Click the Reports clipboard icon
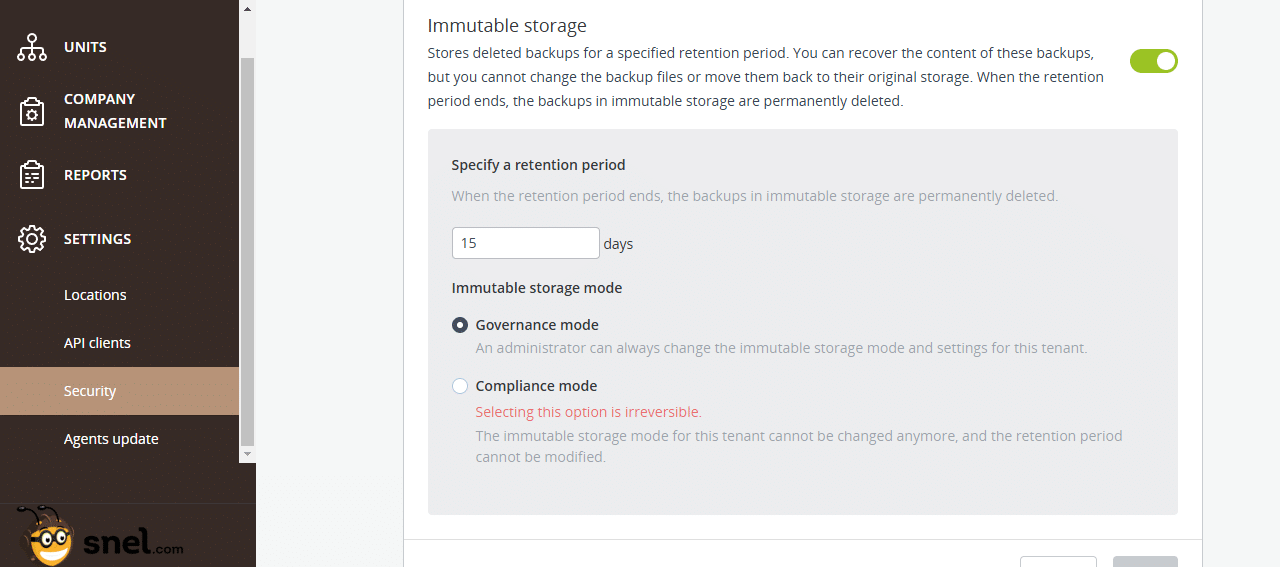Screen dimensions: 1280x567 [x=32, y=175]
